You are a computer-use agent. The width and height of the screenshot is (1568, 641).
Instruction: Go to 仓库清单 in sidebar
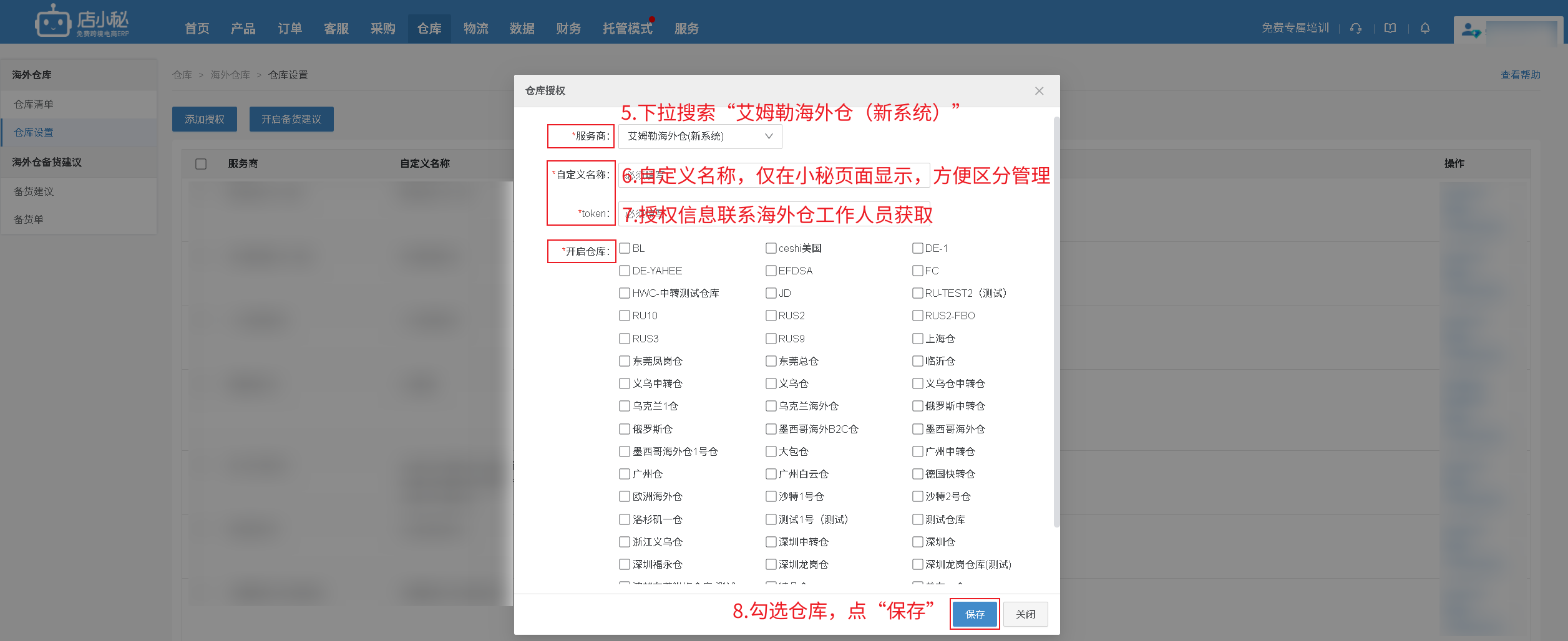(x=34, y=104)
